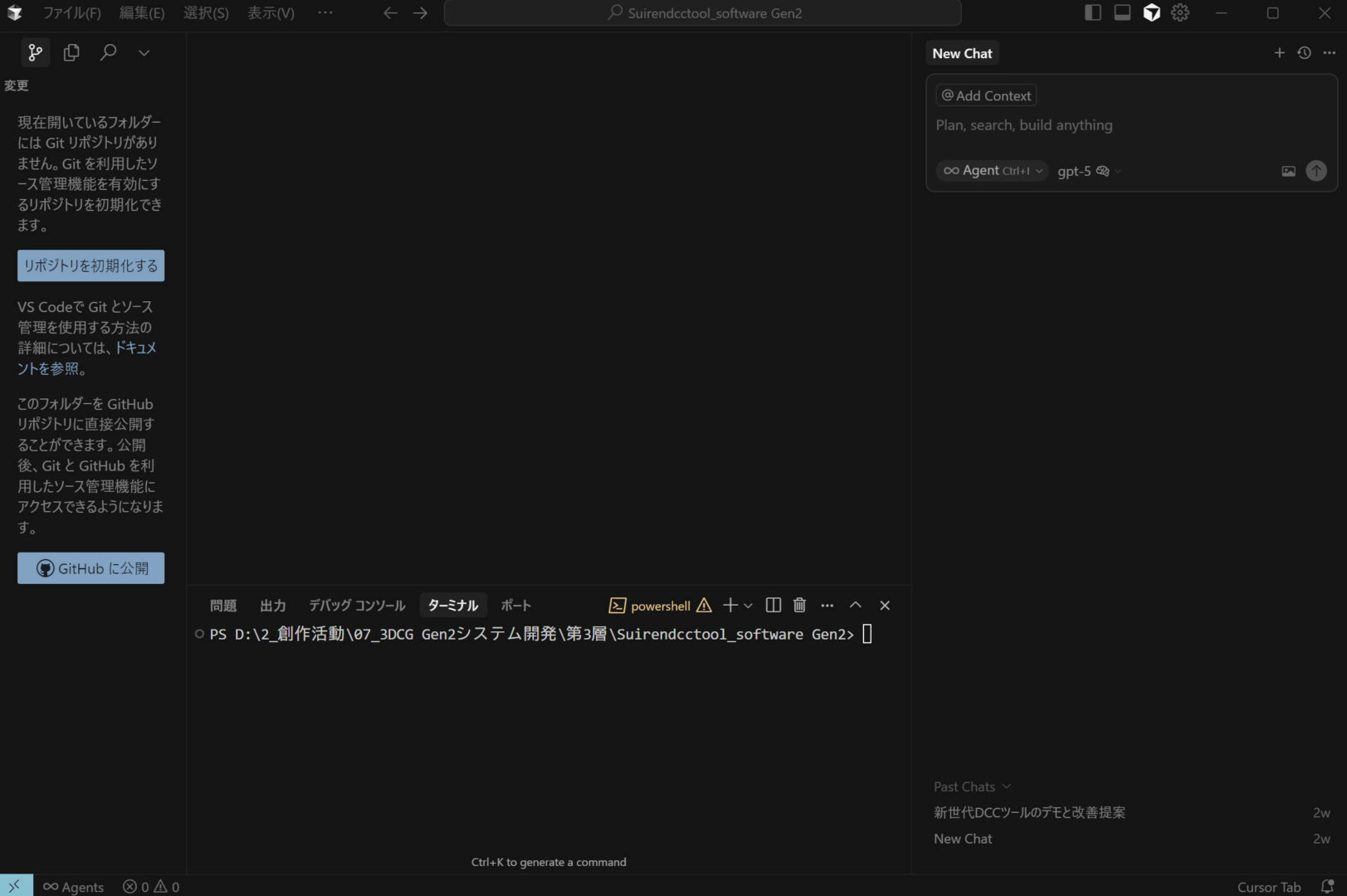The width and height of the screenshot is (1347, 896).
Task: Click the Add Context button
Action: (986, 95)
